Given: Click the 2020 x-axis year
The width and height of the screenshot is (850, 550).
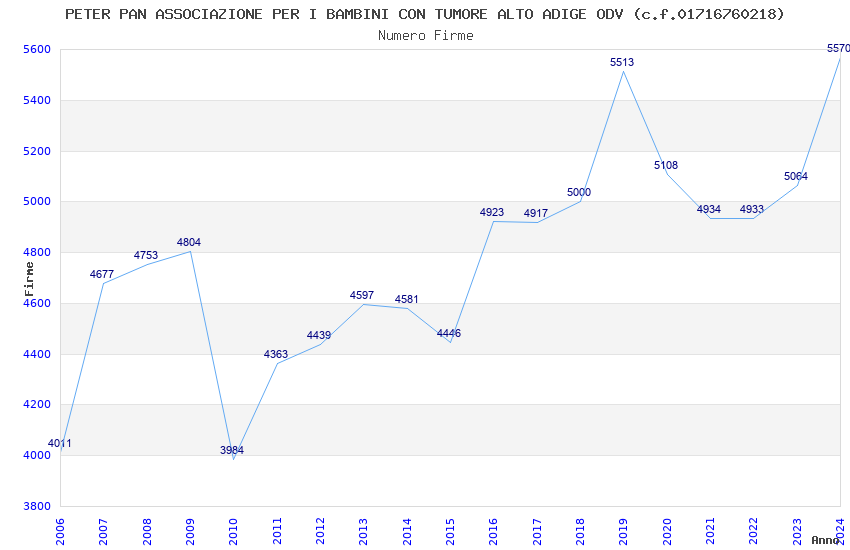Looking at the screenshot, I should (667, 532).
